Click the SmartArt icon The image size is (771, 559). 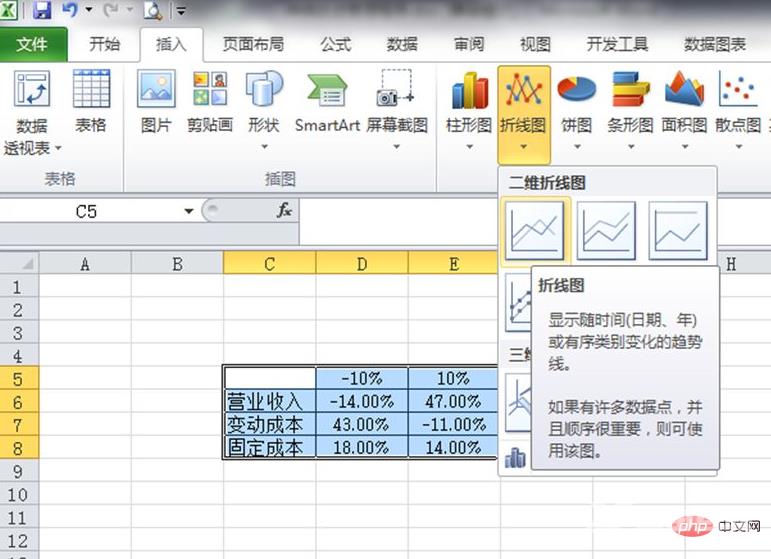coord(327,90)
